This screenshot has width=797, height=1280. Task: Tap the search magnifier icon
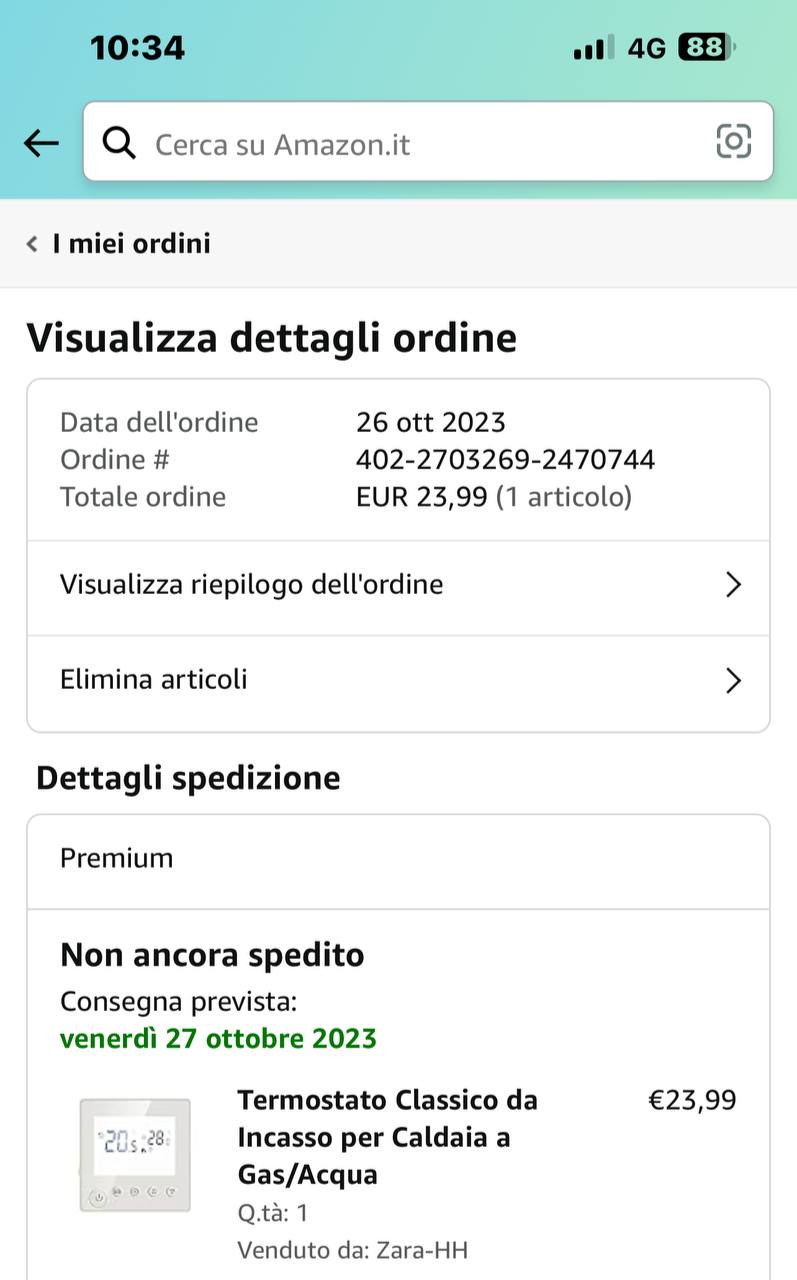[120, 144]
